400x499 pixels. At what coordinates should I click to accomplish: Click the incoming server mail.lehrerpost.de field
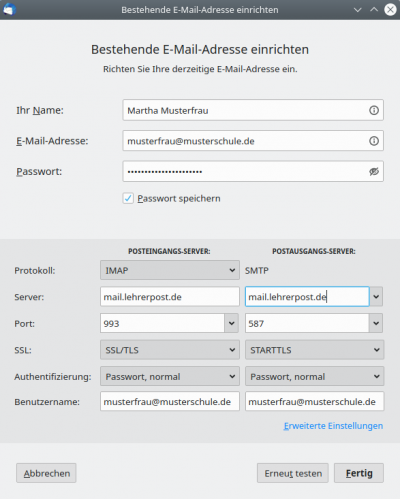(170, 296)
